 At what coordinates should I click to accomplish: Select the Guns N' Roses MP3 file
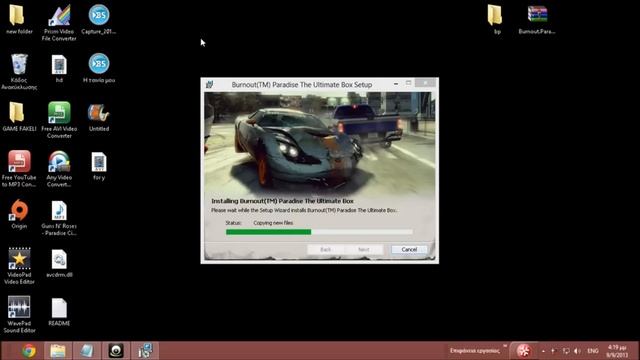[x=59, y=218]
